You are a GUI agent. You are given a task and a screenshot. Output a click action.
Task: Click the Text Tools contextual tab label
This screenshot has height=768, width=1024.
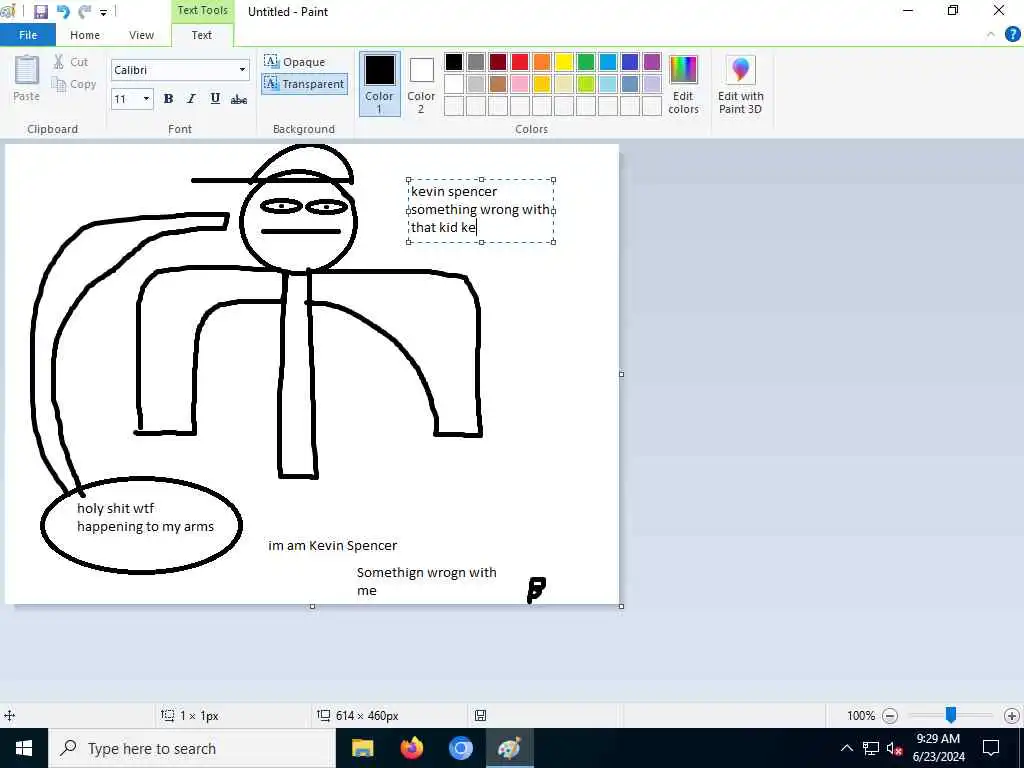pos(202,10)
